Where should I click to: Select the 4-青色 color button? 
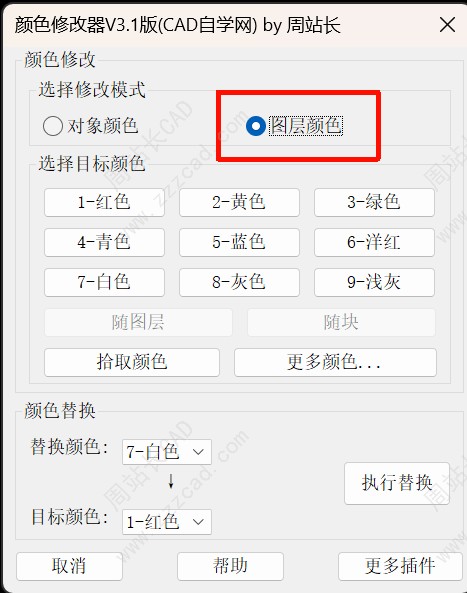[x=104, y=242]
